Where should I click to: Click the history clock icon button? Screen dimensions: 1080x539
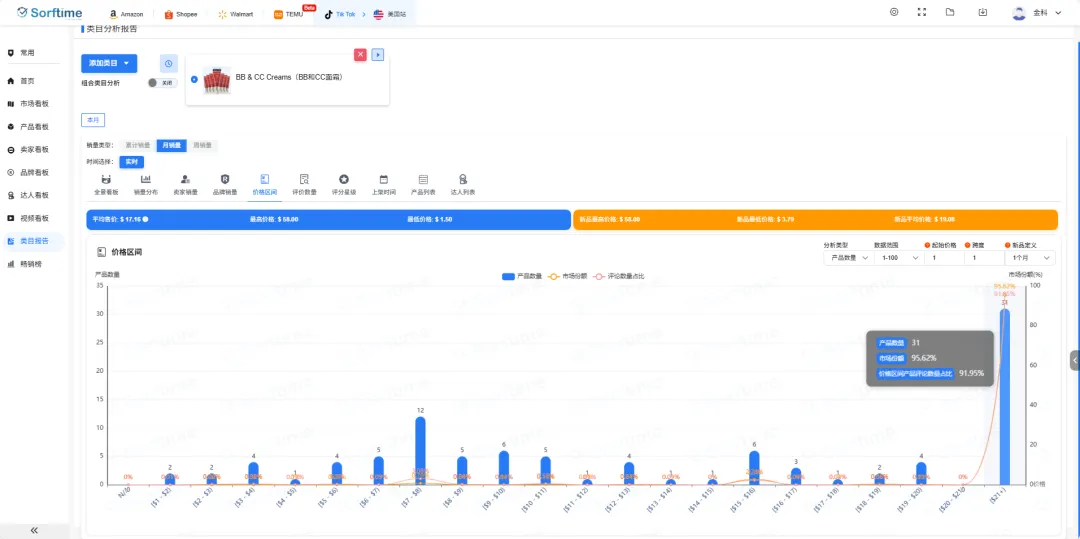169,63
